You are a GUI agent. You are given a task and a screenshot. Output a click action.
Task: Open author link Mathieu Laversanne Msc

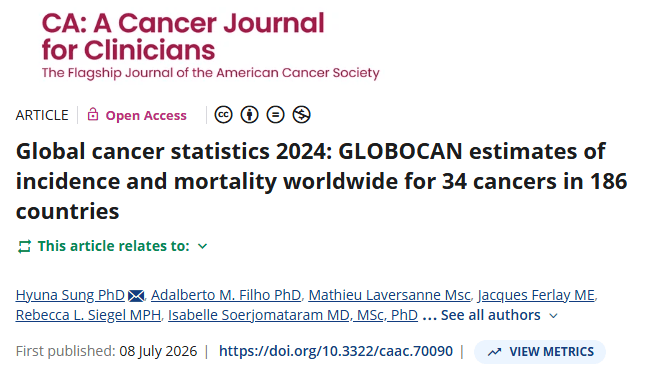tap(389, 295)
